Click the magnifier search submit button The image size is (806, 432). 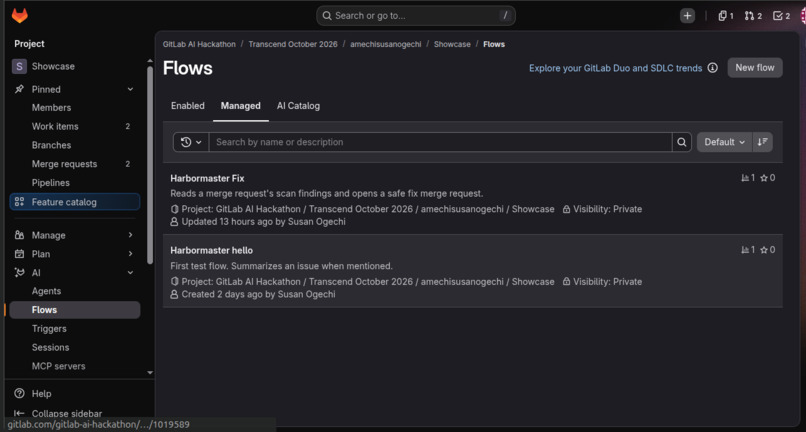click(x=682, y=142)
